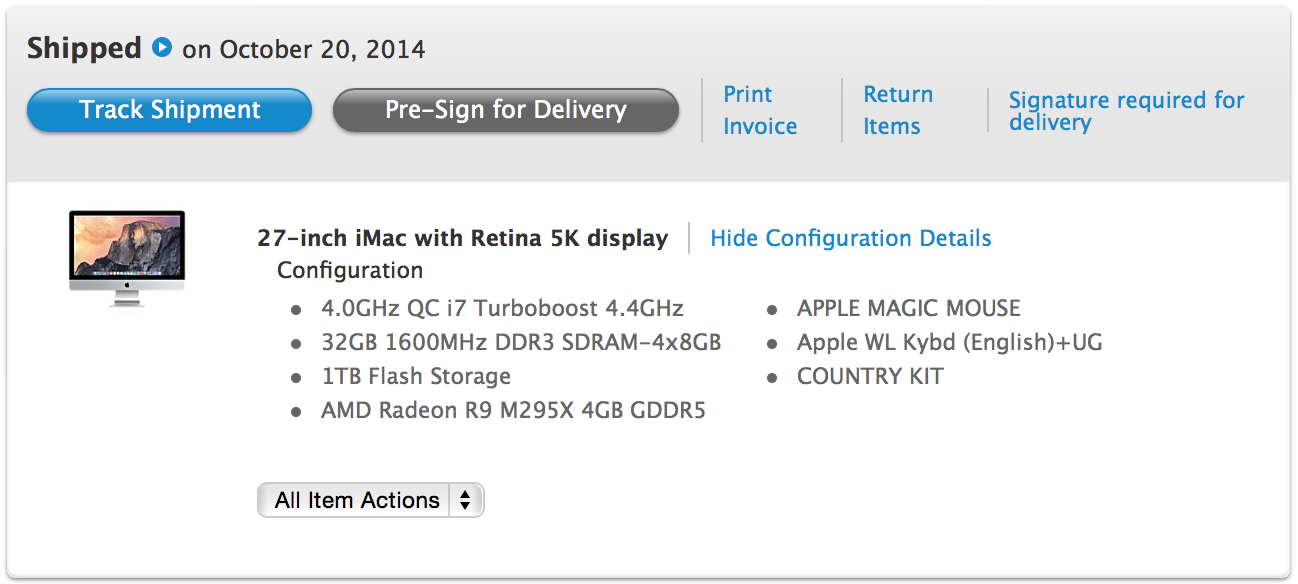Click the Configuration label
This screenshot has height=584, width=1298.
click(350, 270)
